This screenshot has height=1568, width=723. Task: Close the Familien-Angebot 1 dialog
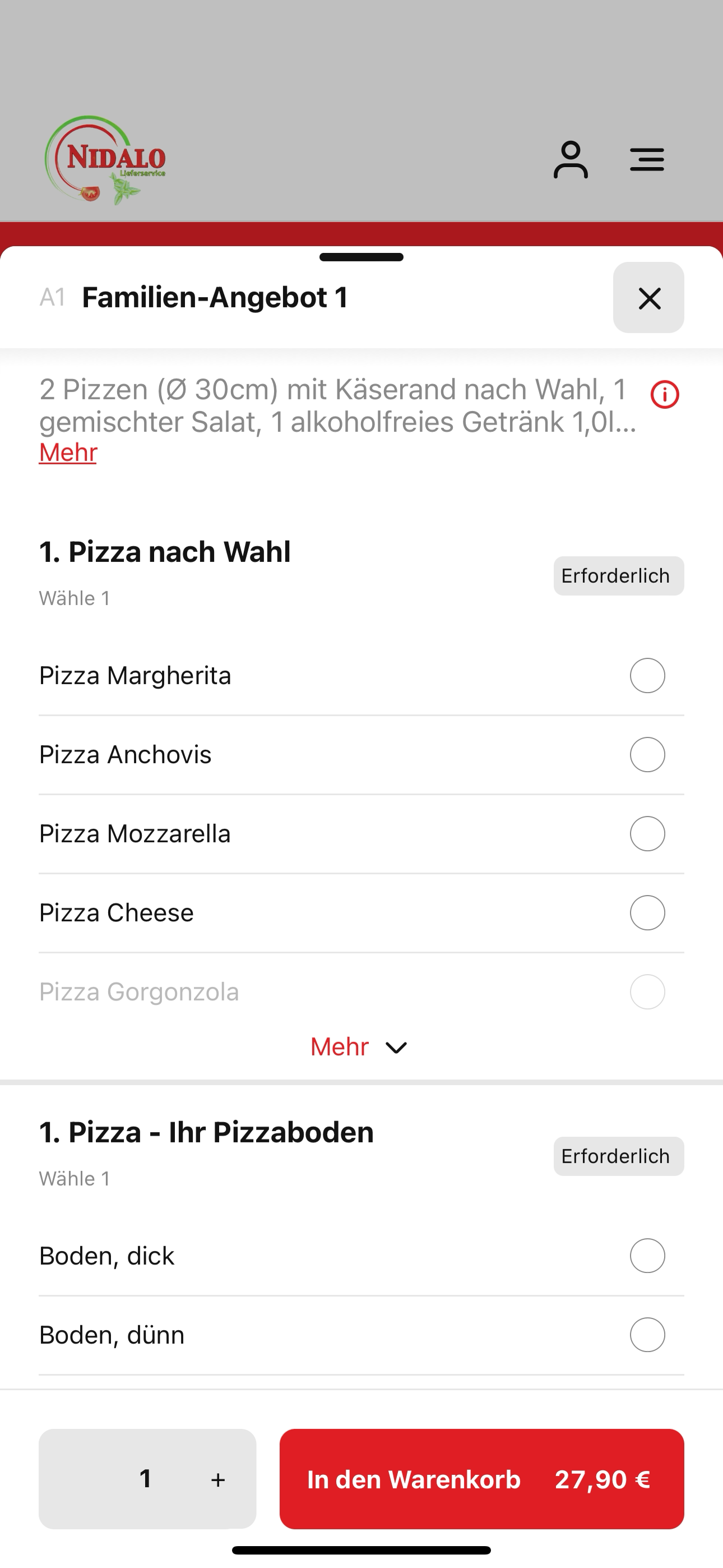click(x=649, y=298)
